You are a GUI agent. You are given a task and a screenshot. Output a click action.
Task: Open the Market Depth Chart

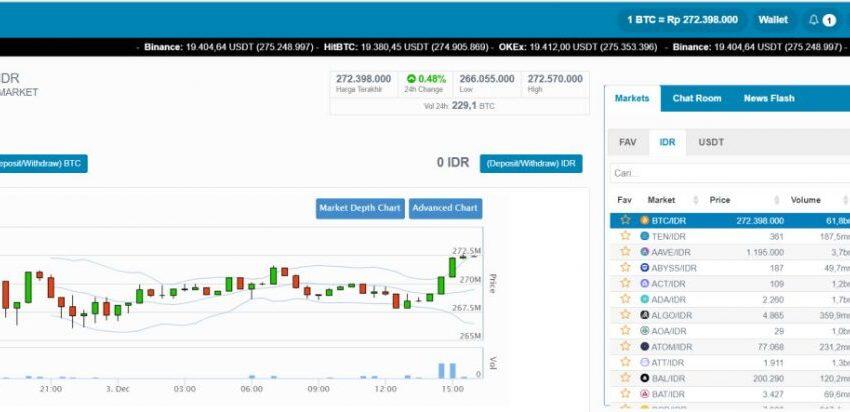tap(360, 208)
